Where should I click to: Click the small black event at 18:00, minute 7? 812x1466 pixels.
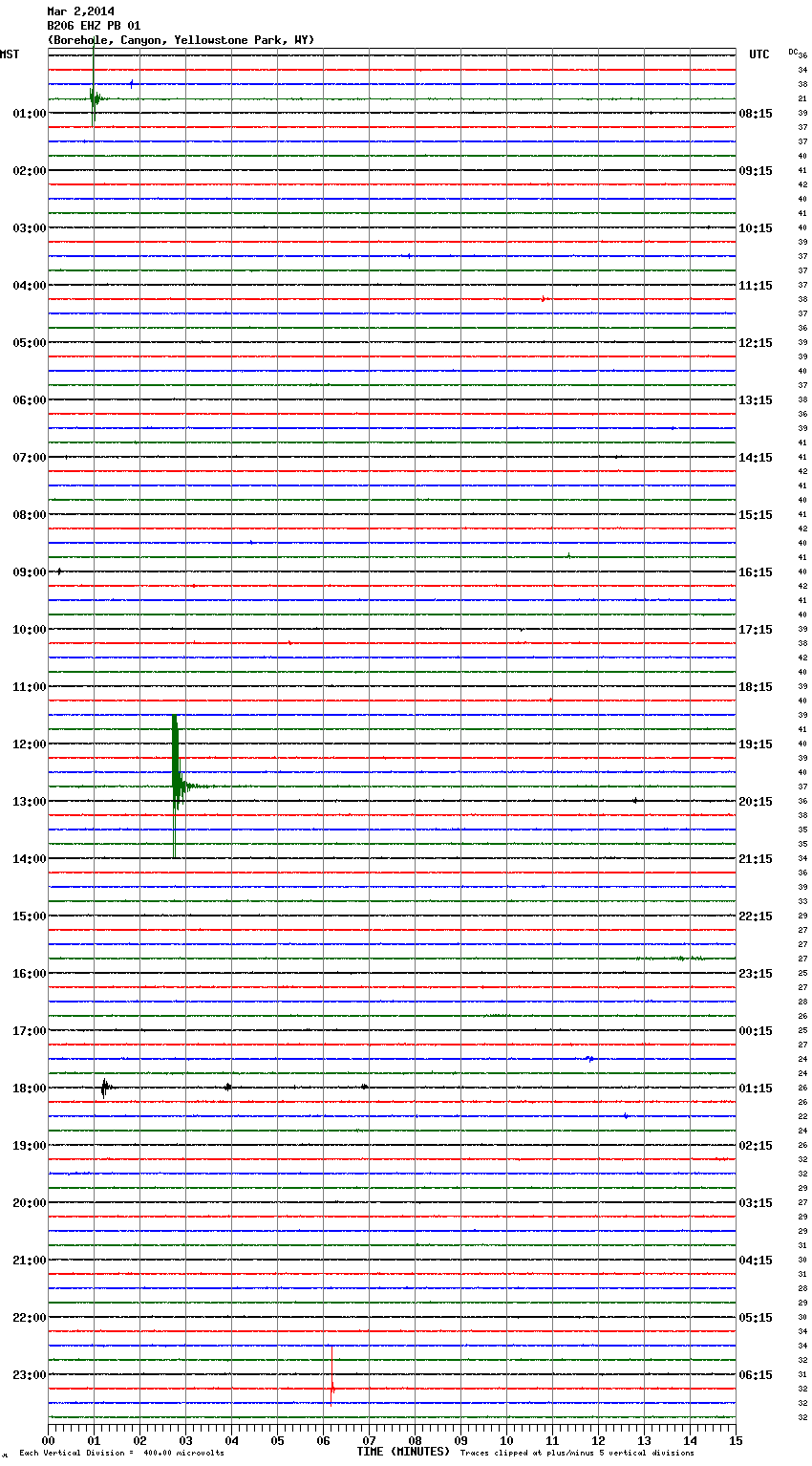tap(365, 1087)
